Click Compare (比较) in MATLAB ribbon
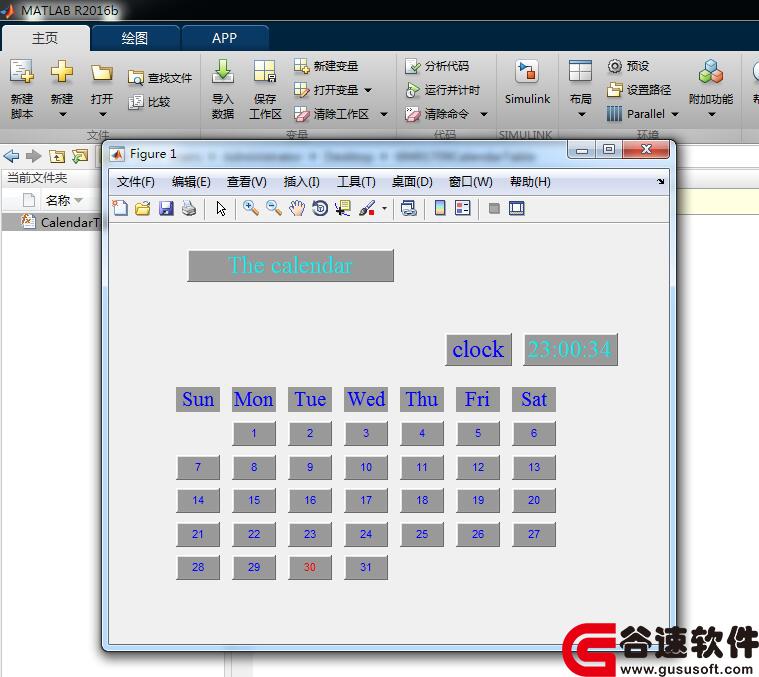Viewport: 759px width, 677px height. [x=149, y=102]
